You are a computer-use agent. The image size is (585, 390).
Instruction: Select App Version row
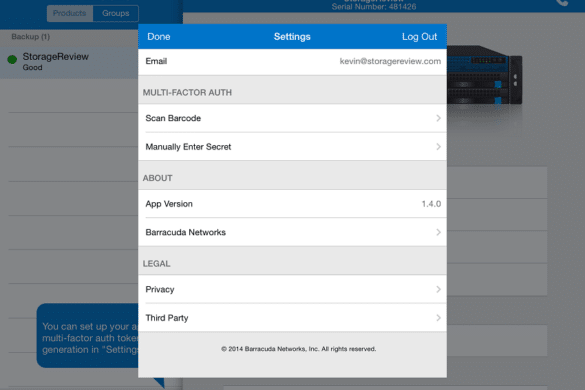[x=292, y=204]
